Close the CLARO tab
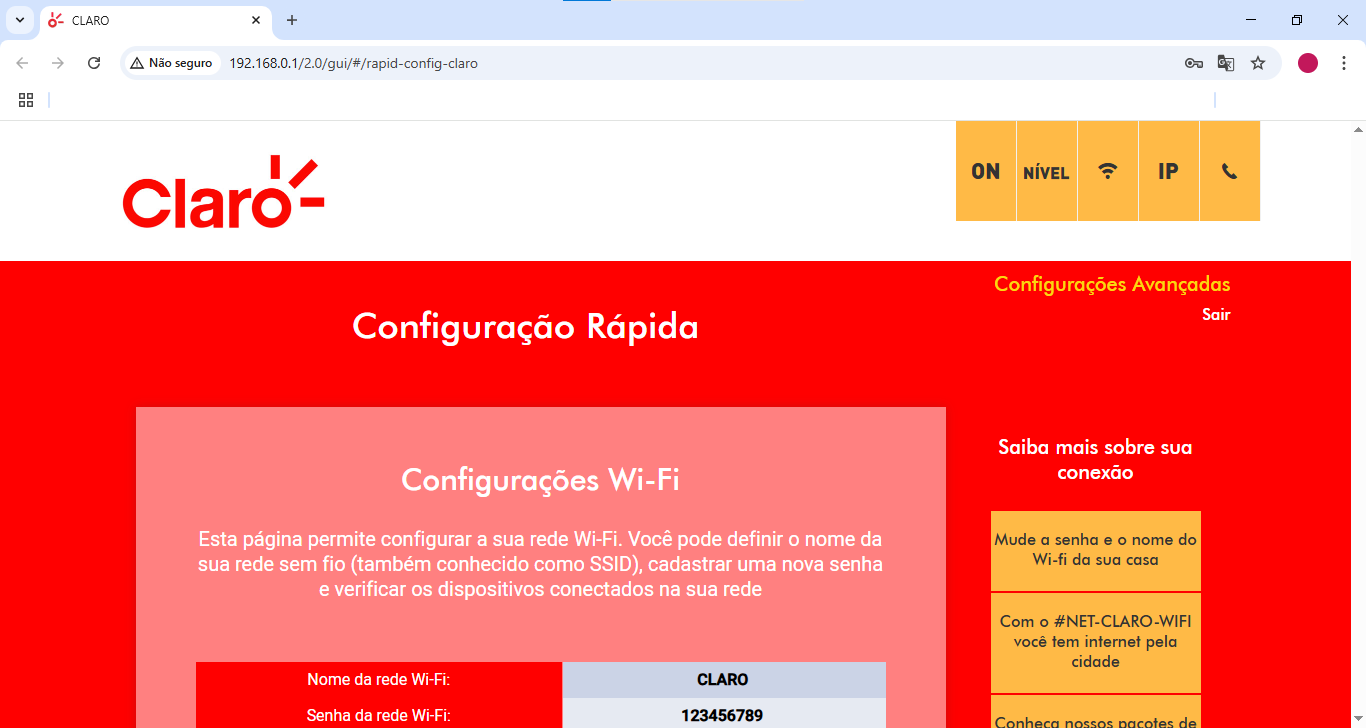The height and width of the screenshot is (728, 1366). (x=256, y=20)
